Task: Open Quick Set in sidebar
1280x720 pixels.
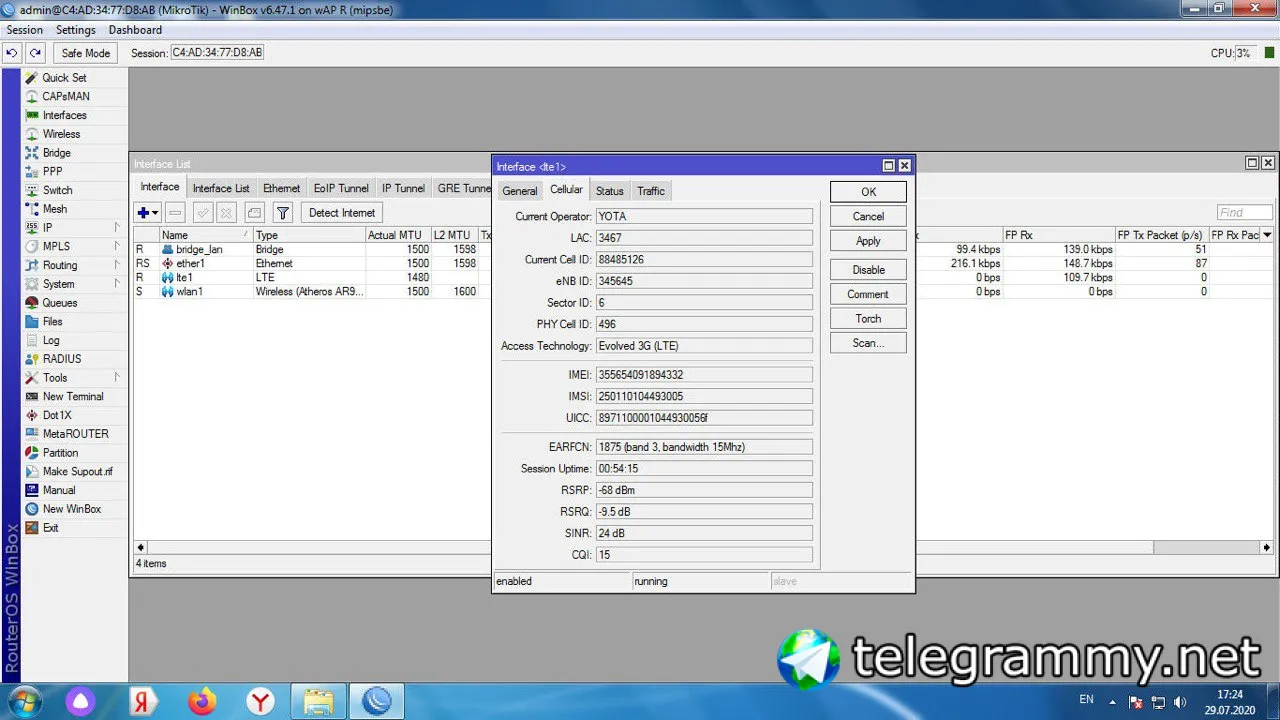Action: [64, 78]
